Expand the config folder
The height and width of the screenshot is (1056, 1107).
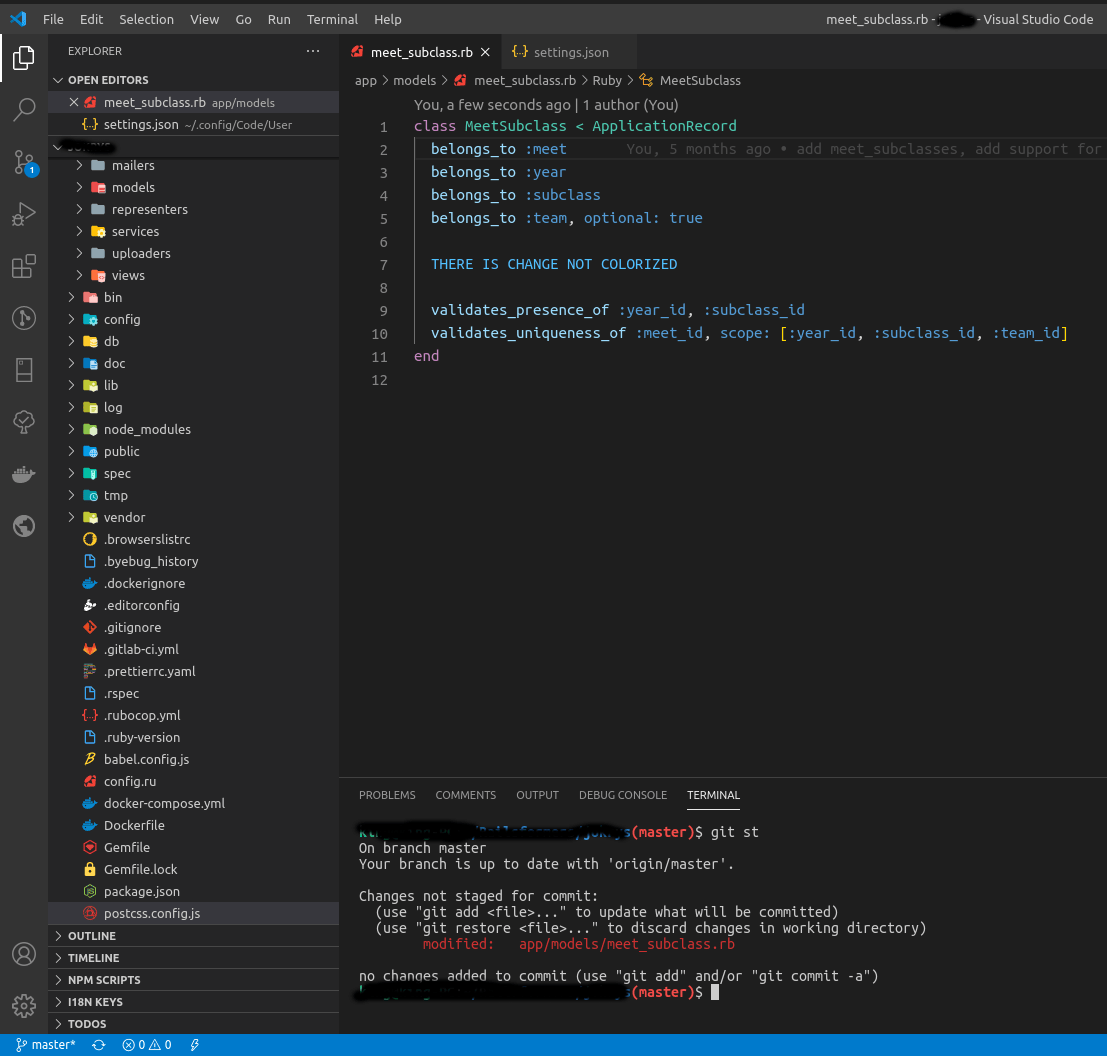(x=193, y=319)
